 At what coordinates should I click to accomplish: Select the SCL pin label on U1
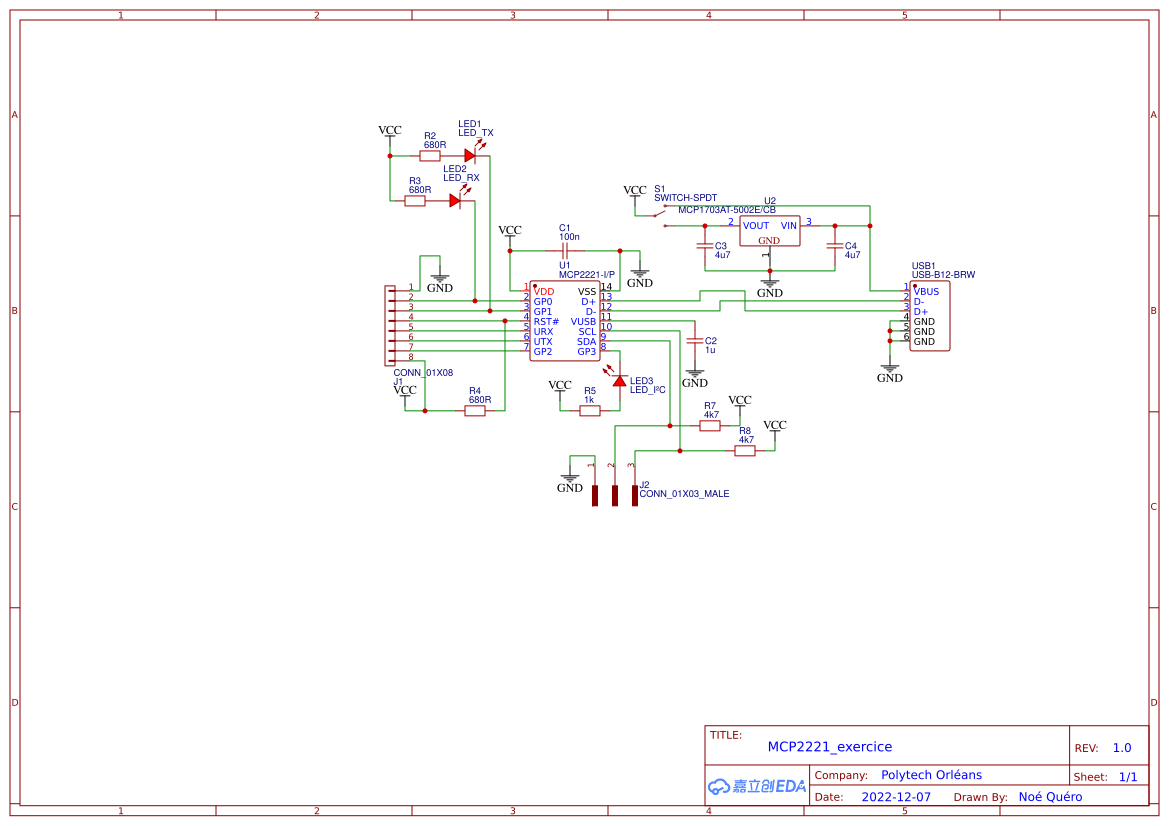click(x=587, y=331)
